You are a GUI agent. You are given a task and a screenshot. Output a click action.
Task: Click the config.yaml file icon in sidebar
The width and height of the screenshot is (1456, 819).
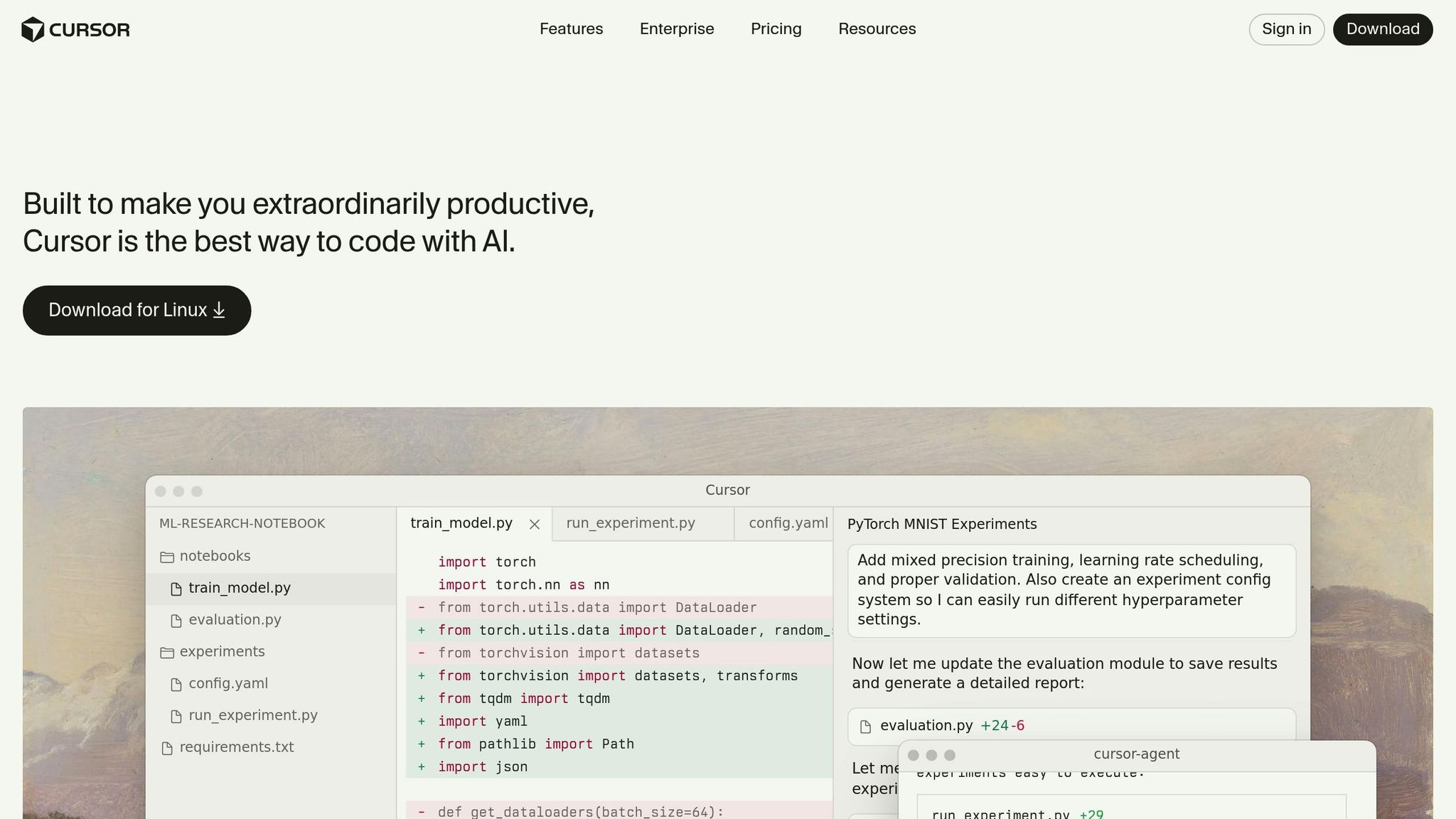(176, 684)
